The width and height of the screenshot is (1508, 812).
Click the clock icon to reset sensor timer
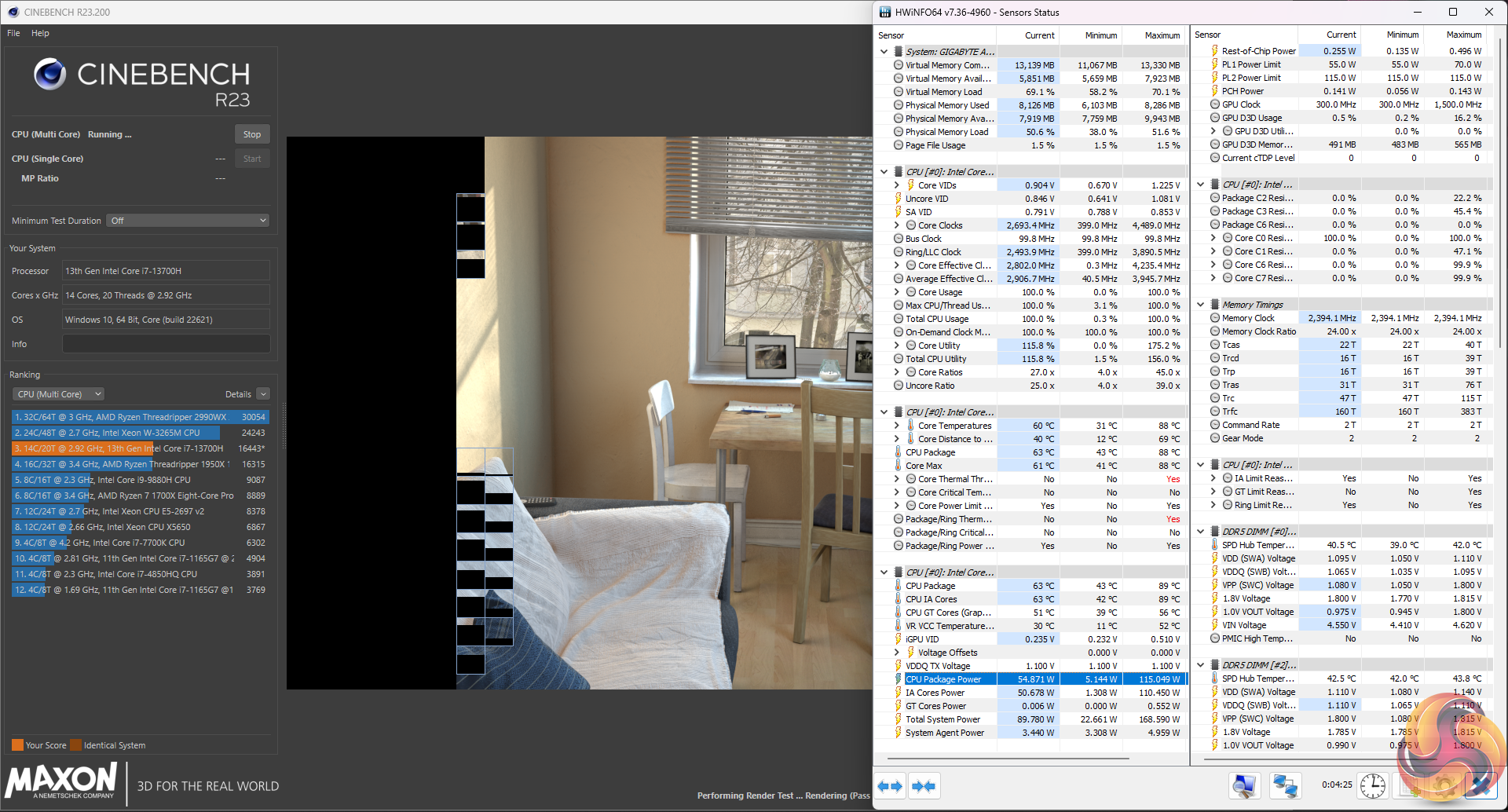click(1373, 785)
